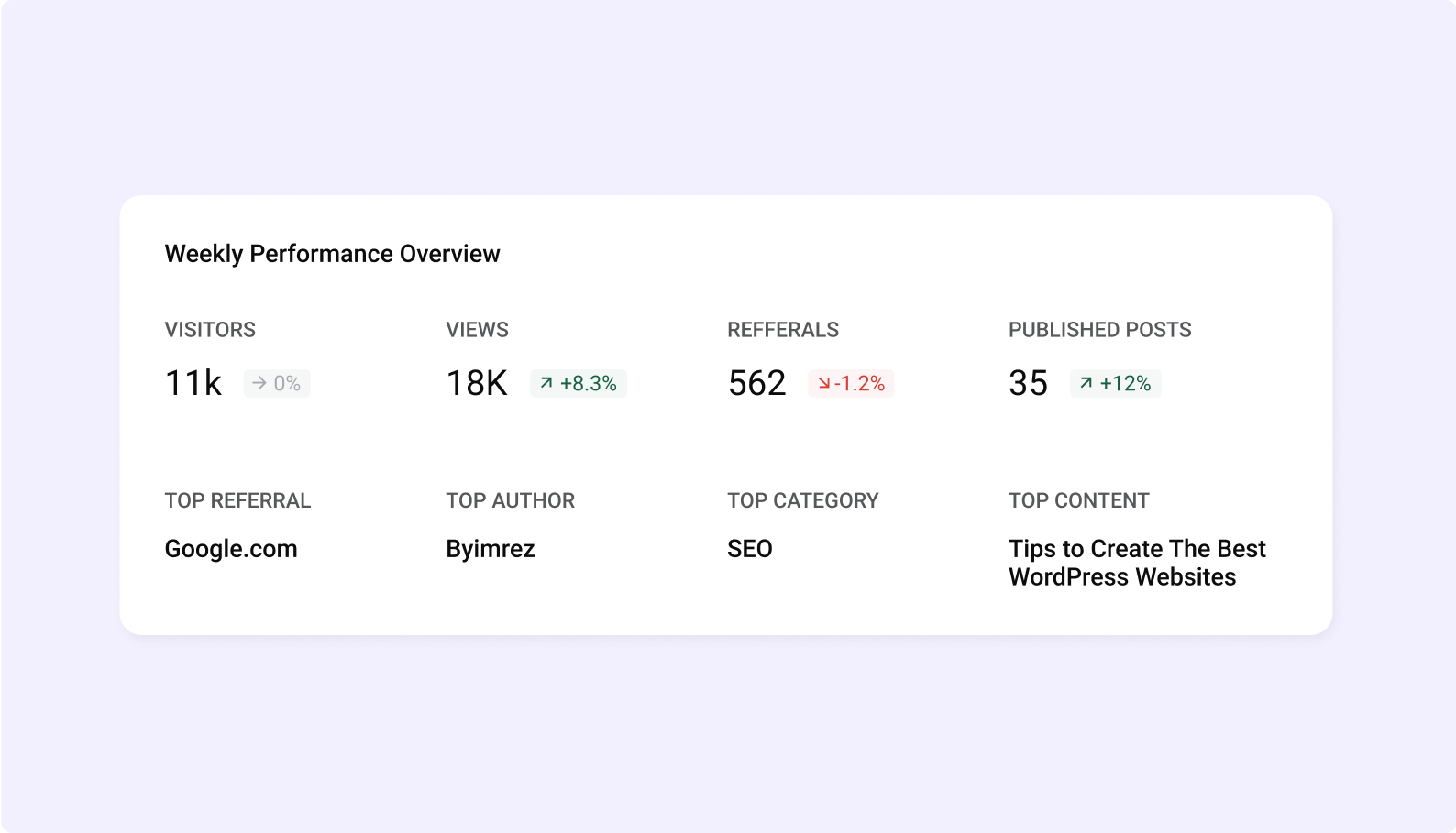Image resolution: width=1456 pixels, height=833 pixels.
Task: Select the REFFERALS label
Action: [783, 330]
